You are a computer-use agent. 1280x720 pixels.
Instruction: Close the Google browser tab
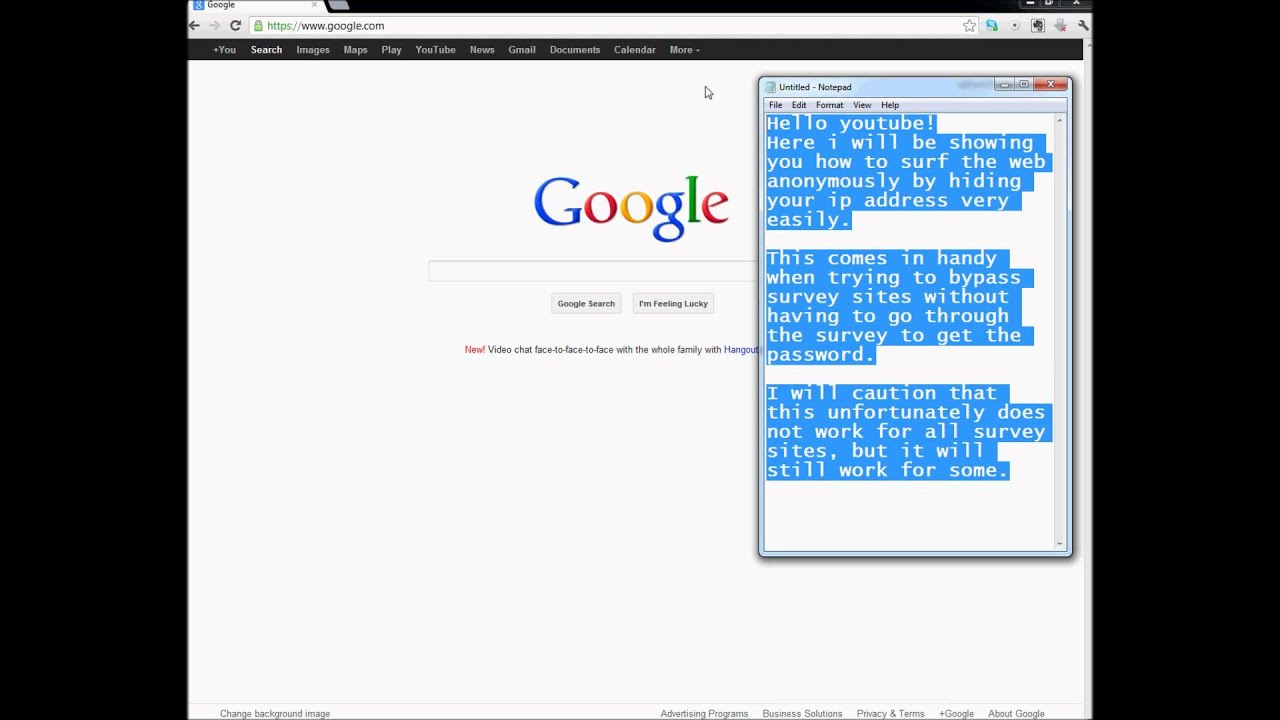(314, 5)
